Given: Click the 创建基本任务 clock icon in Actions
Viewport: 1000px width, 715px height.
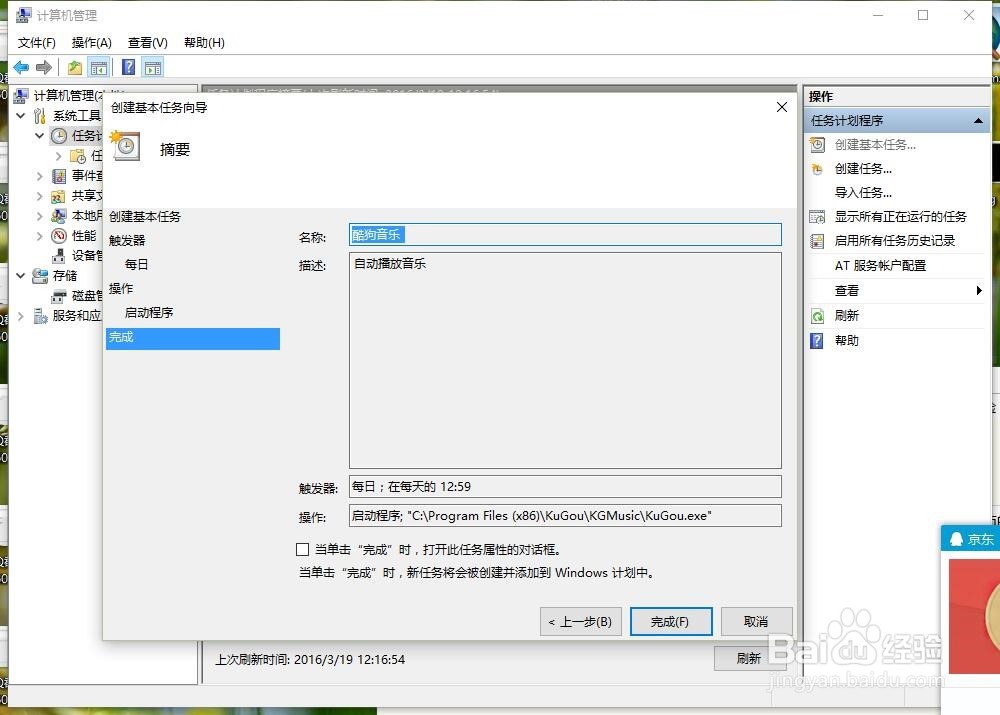Looking at the screenshot, I should [x=817, y=145].
